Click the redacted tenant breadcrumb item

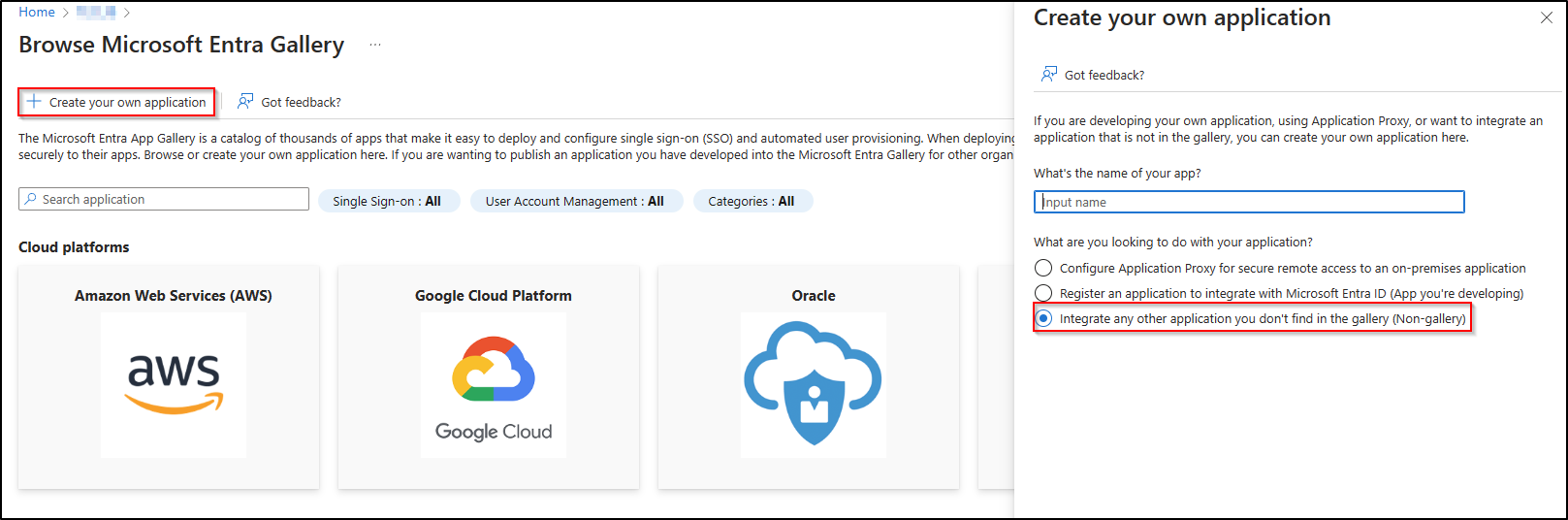click(x=96, y=13)
